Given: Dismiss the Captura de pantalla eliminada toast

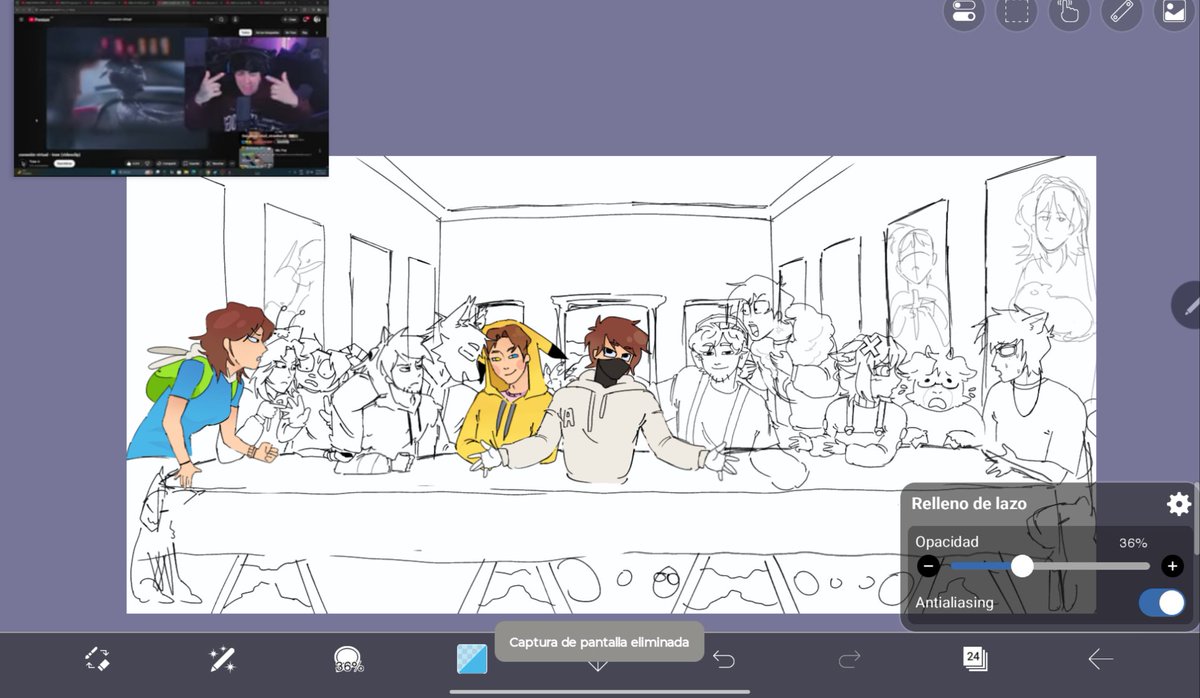Looking at the screenshot, I should [599, 642].
